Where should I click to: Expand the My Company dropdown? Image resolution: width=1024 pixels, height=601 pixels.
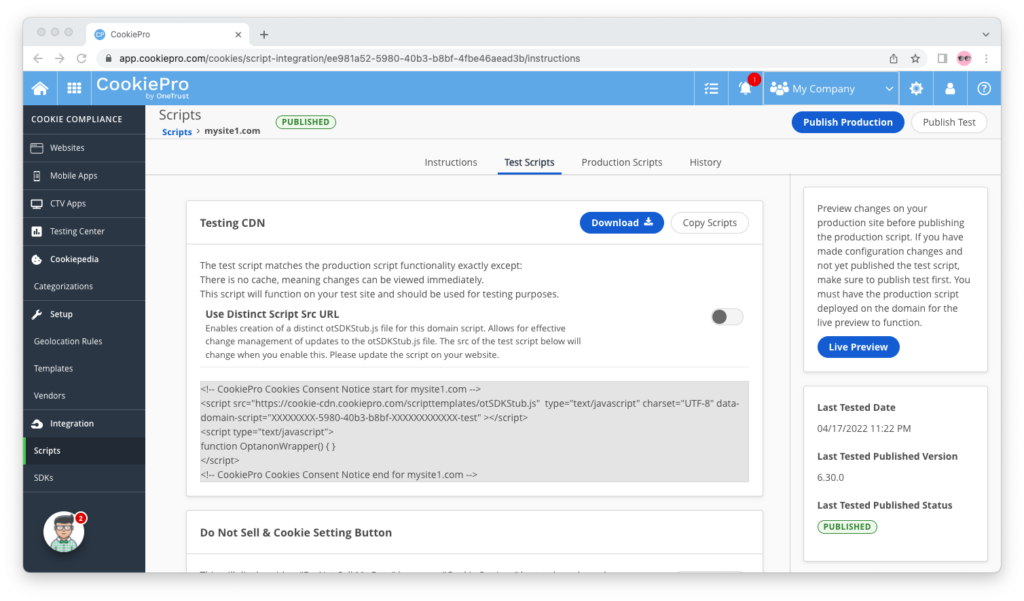(831, 88)
